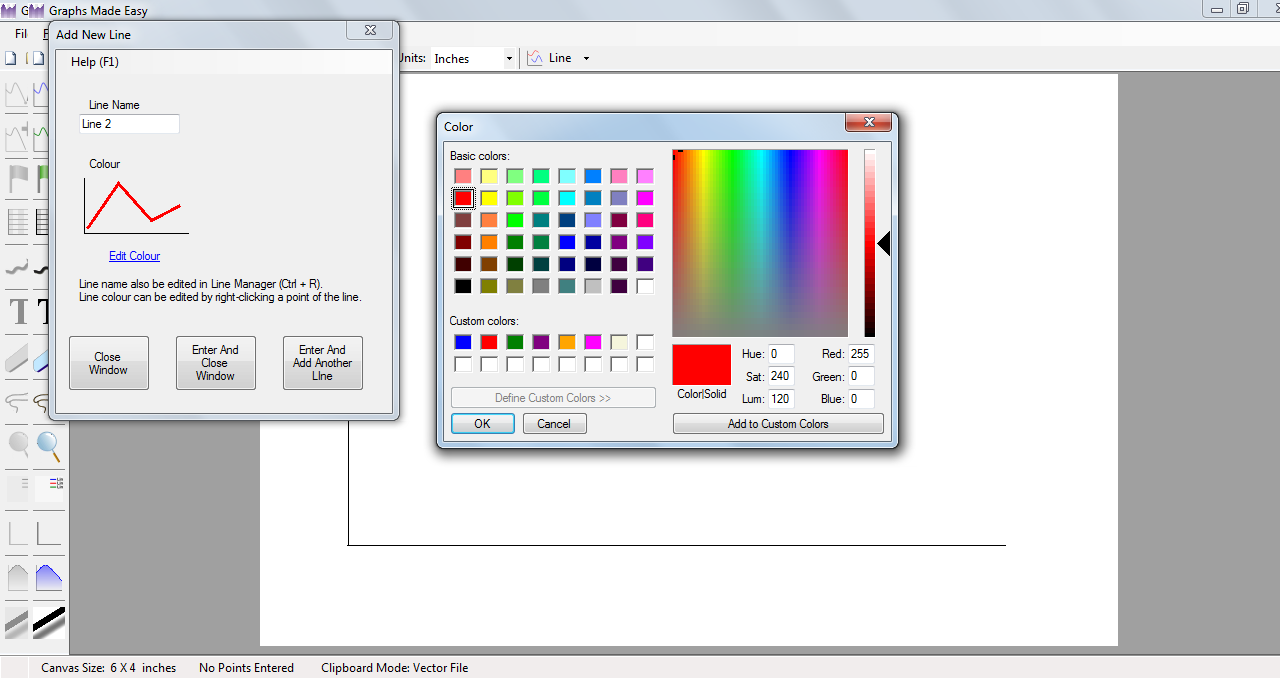The width and height of the screenshot is (1280, 679).
Task: Pick the blue swatch in Custom colors
Action: tap(463, 342)
